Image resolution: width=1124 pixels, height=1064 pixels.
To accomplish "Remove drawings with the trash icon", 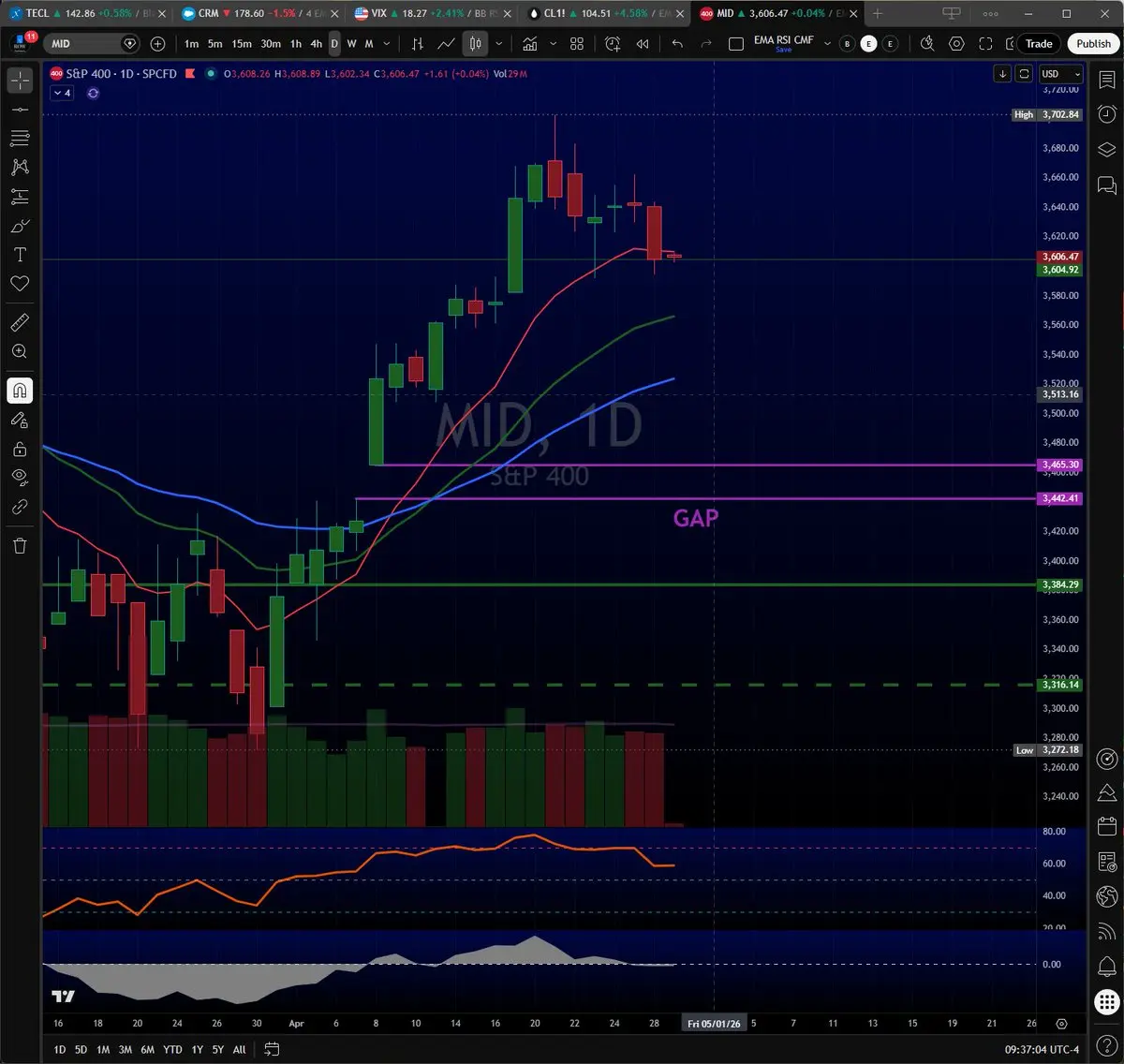I will pos(20,545).
